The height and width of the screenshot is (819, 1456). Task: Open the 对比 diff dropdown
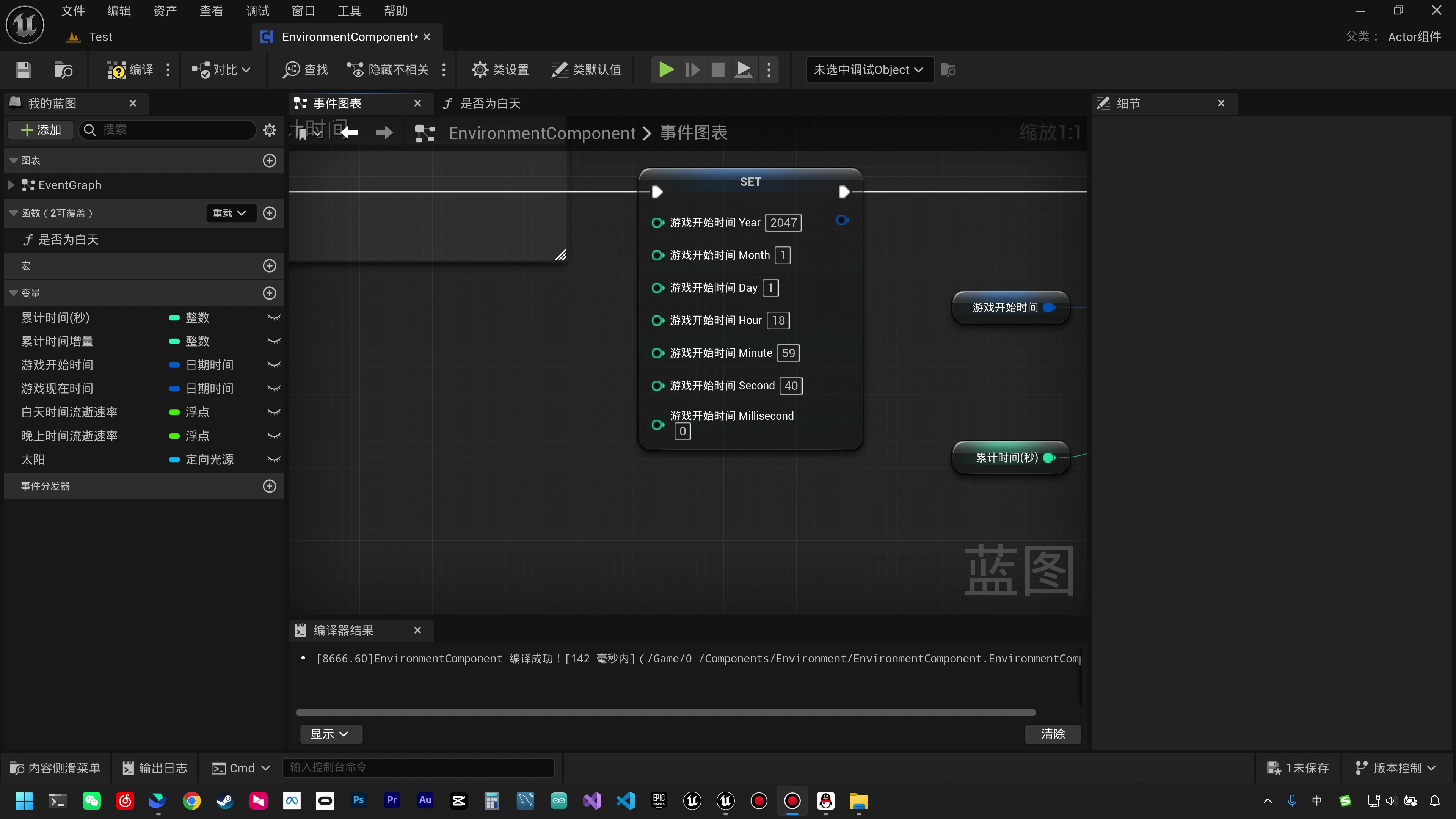[221, 69]
